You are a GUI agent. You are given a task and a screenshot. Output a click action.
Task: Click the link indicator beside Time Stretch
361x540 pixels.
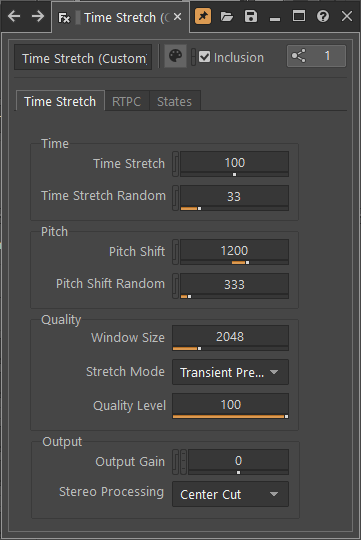175,164
